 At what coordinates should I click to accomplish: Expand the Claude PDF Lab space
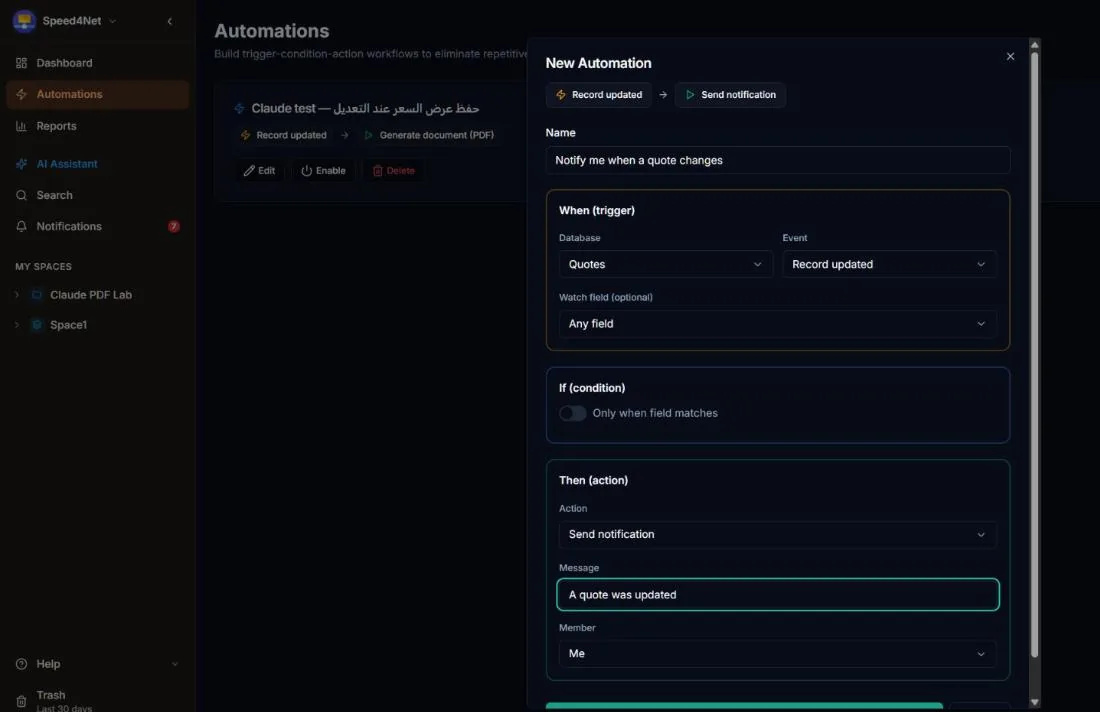(17, 295)
